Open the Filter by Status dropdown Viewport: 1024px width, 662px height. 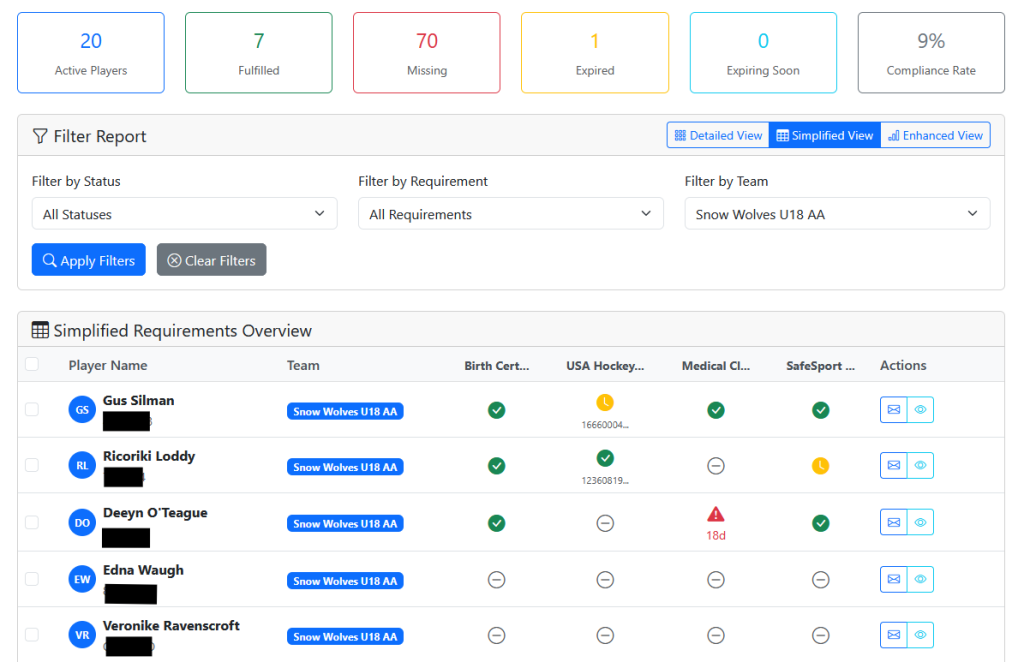coord(184,214)
